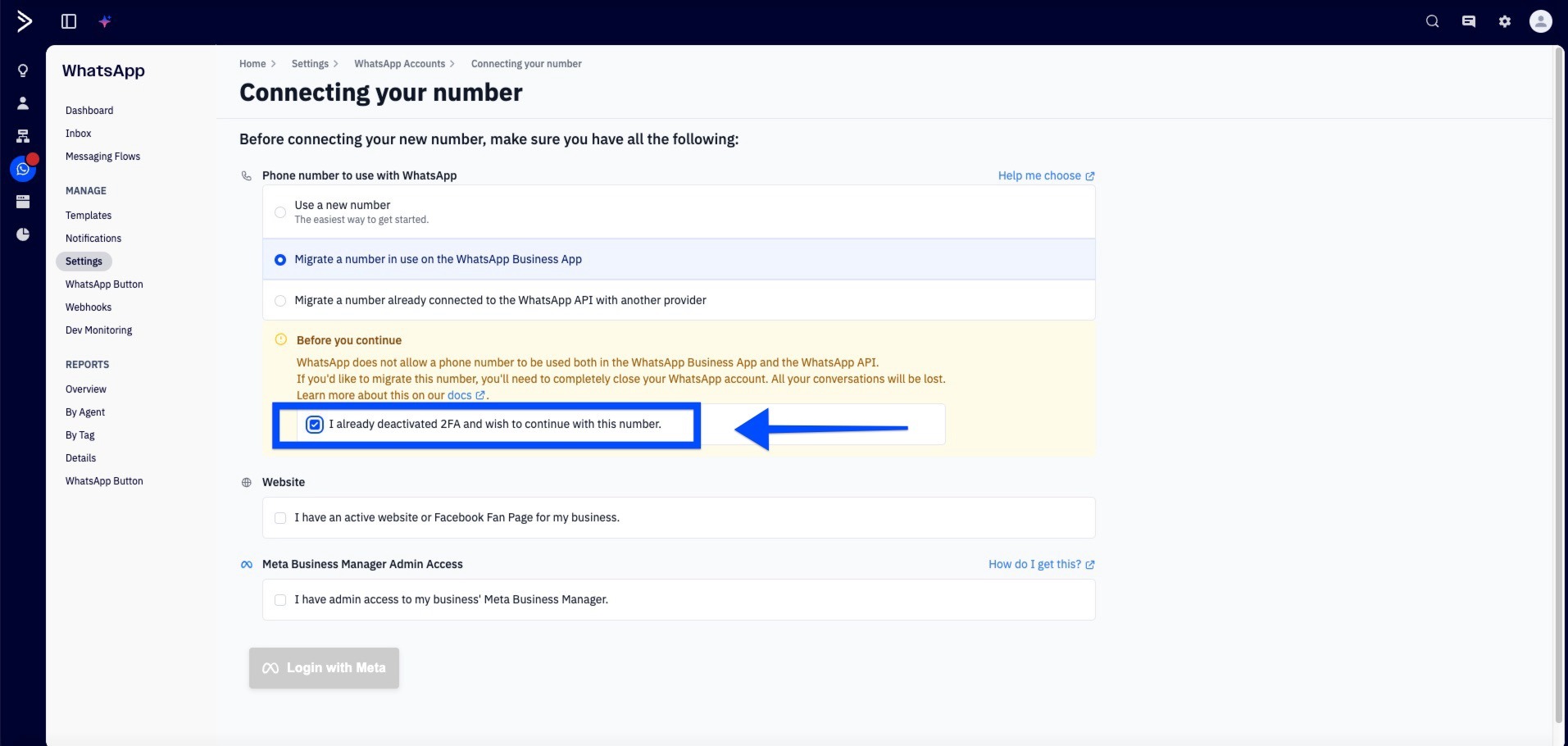Open WhatsApp Button under Reports
The height and width of the screenshot is (746, 1568).
[104, 481]
